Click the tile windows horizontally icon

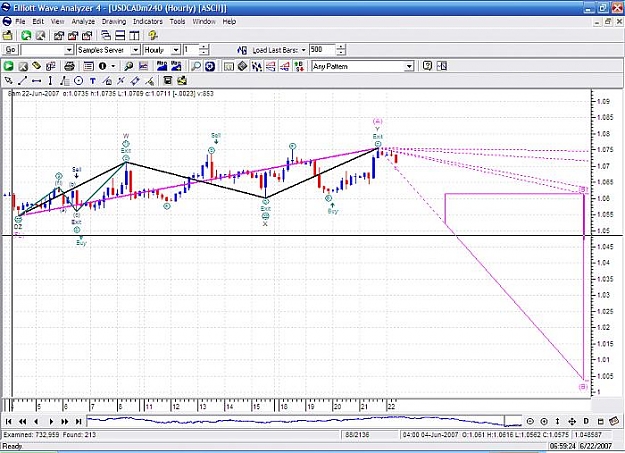120,35
